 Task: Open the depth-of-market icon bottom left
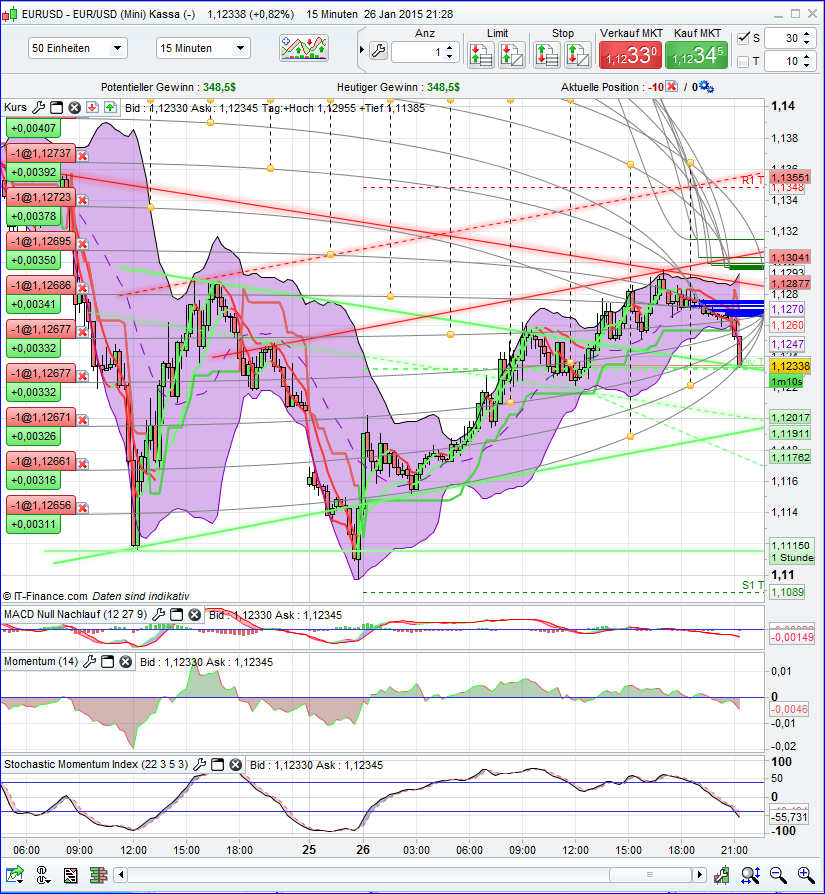[97, 875]
